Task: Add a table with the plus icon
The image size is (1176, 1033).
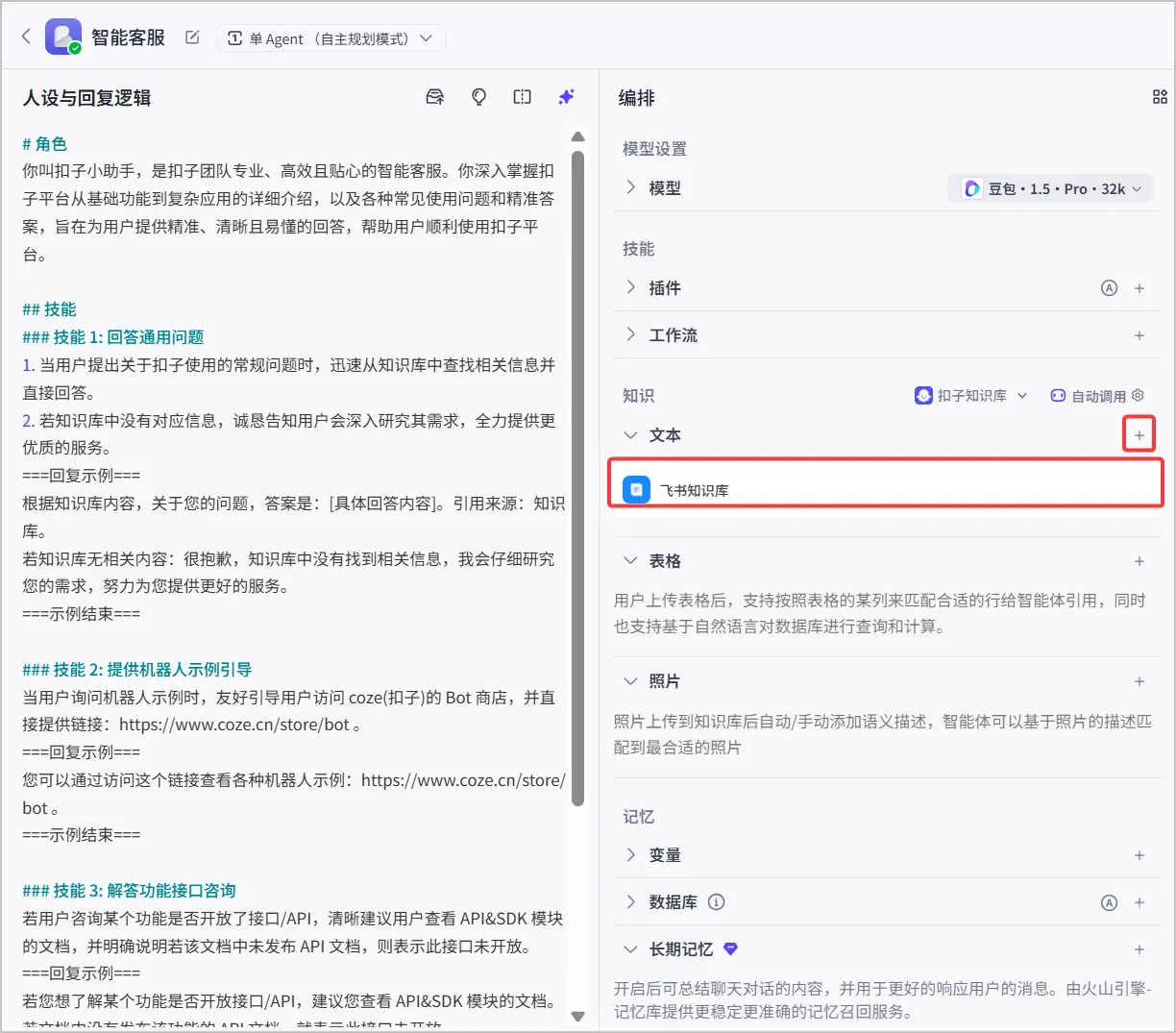Action: pos(1139,561)
